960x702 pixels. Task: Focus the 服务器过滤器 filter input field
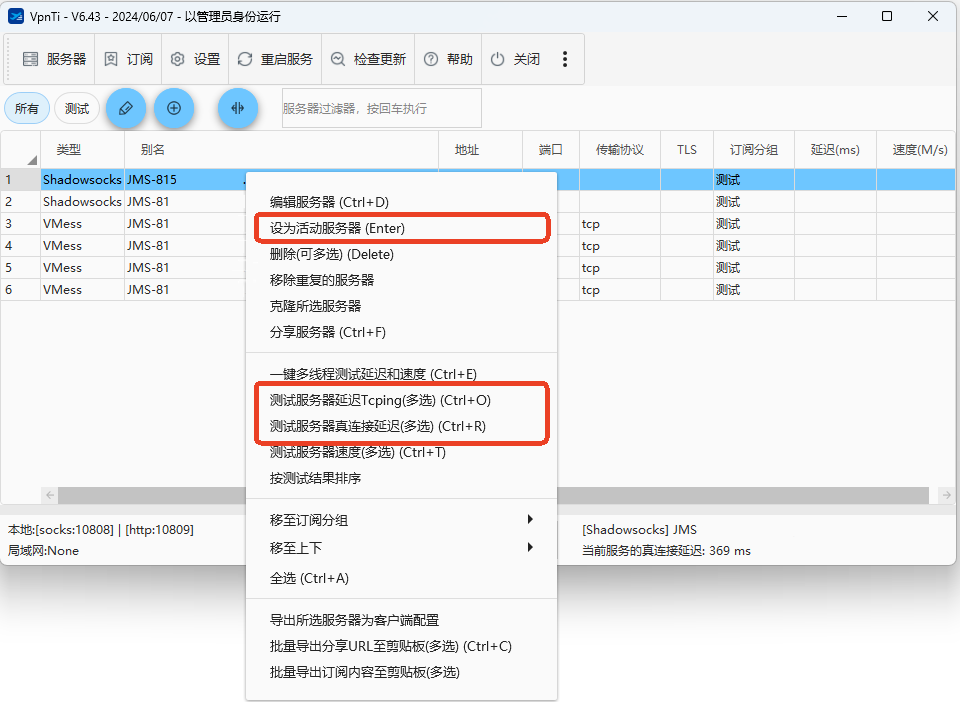(381, 108)
